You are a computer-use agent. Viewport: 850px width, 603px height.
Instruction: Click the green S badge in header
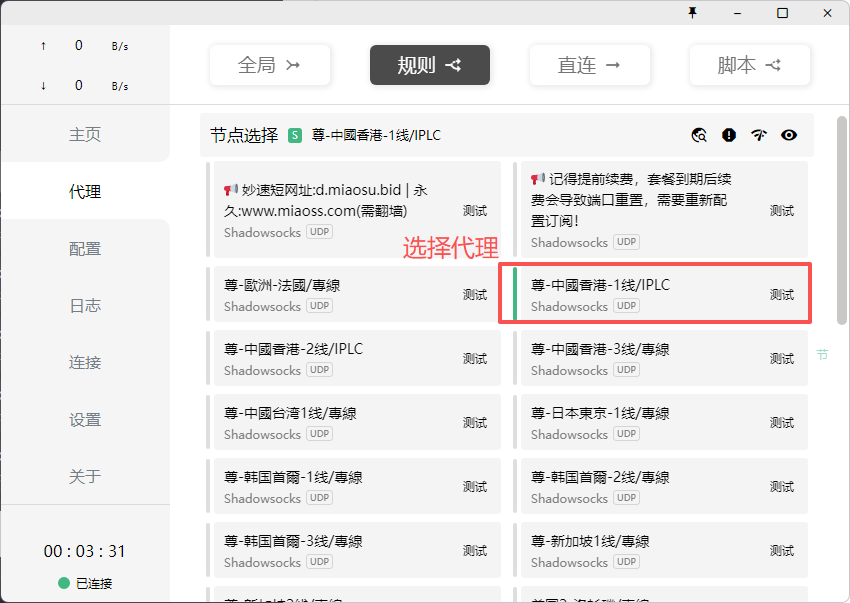(x=295, y=135)
